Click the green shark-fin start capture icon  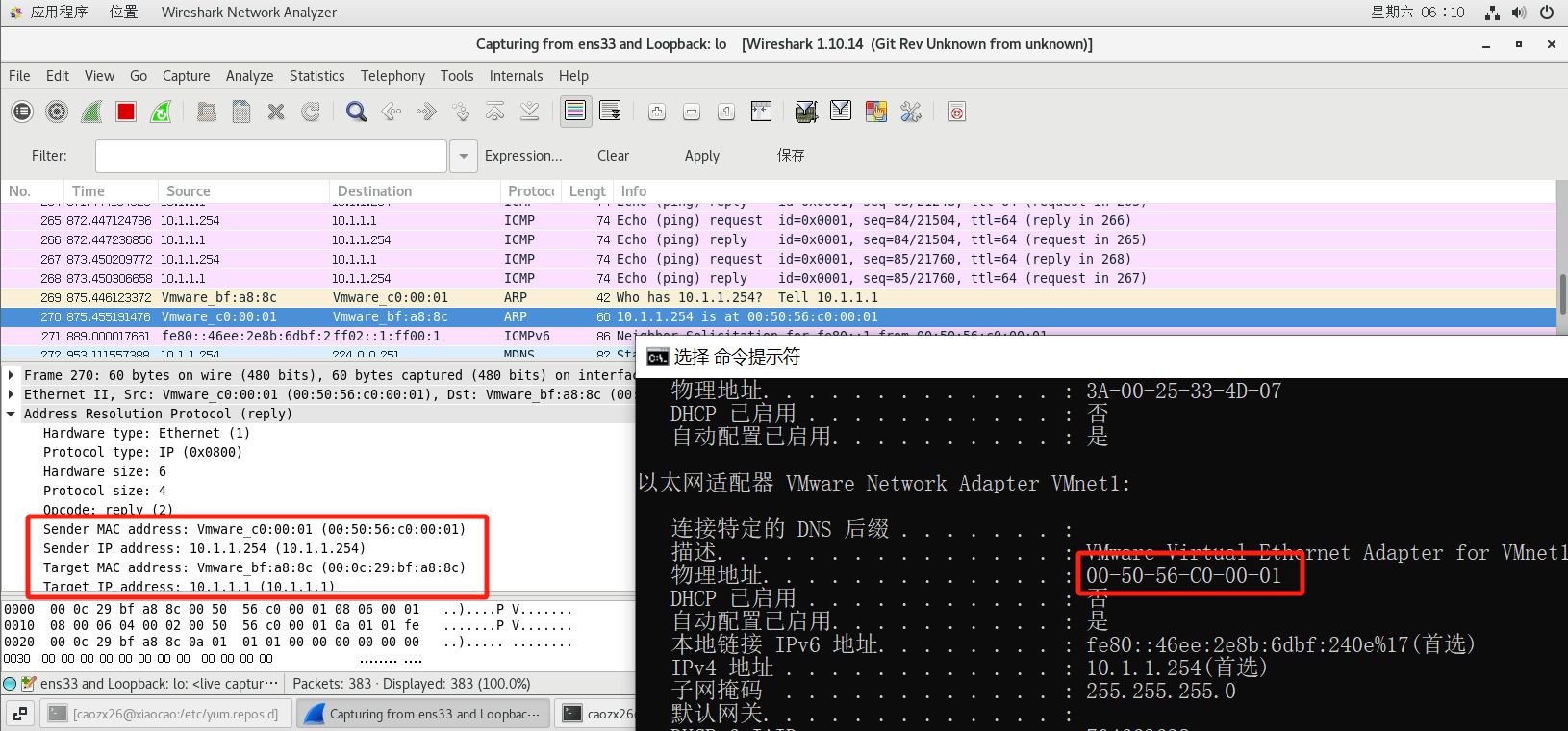point(91,112)
